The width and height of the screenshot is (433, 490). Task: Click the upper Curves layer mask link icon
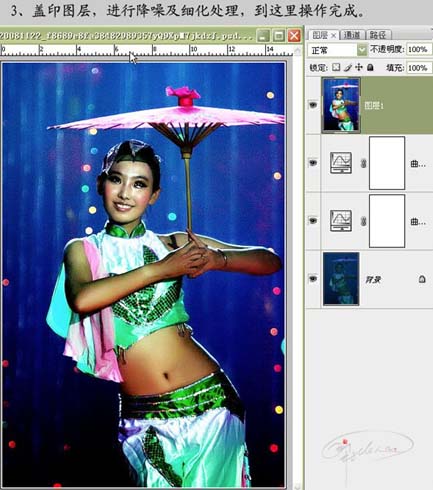364,163
